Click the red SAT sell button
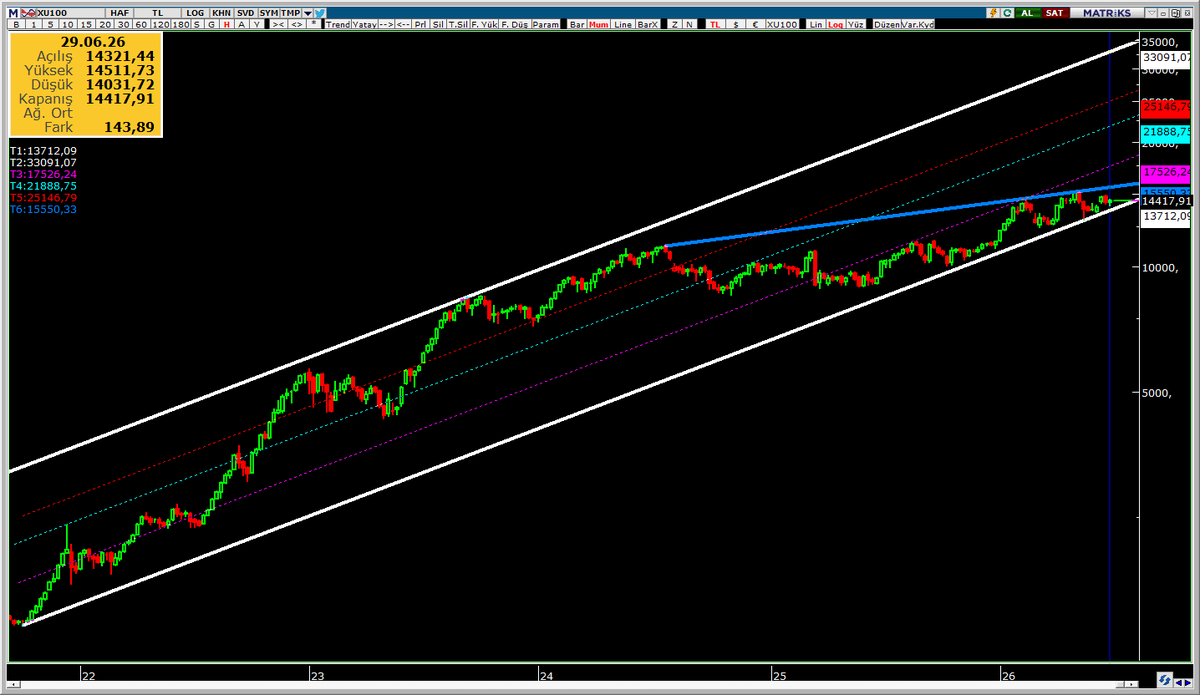The width and height of the screenshot is (1200, 695). [x=1054, y=12]
